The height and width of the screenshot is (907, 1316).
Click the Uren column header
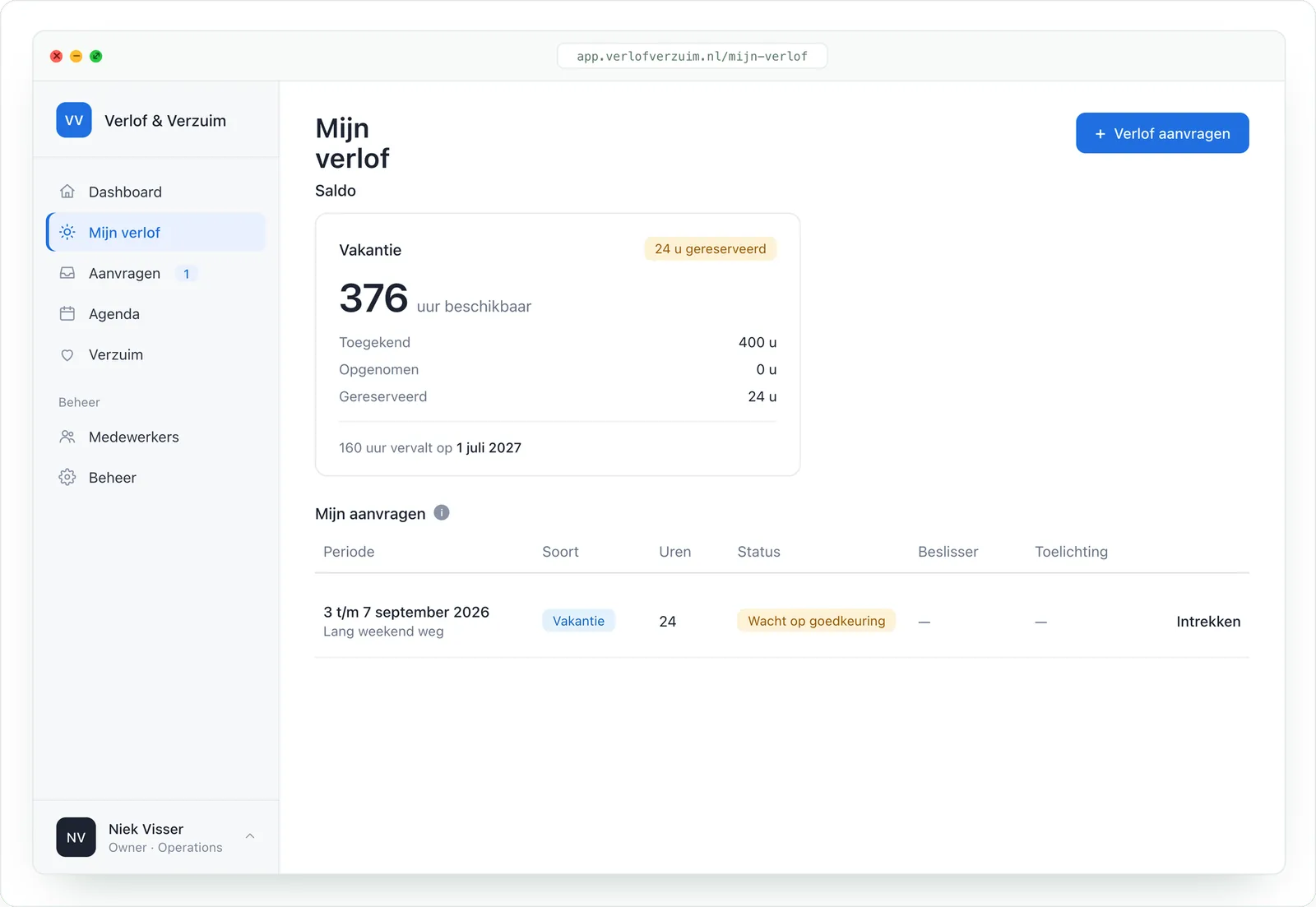674,552
